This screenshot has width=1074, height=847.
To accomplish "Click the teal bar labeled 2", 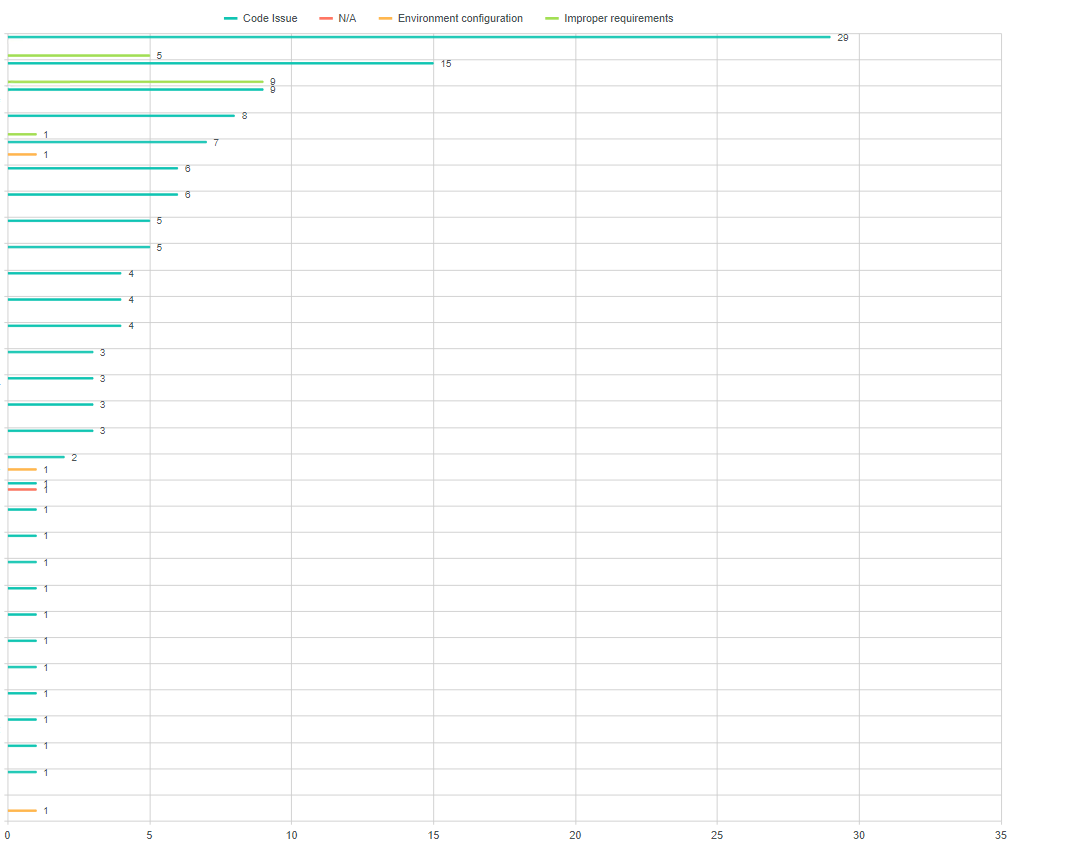I will pyautogui.click(x=36, y=457).
